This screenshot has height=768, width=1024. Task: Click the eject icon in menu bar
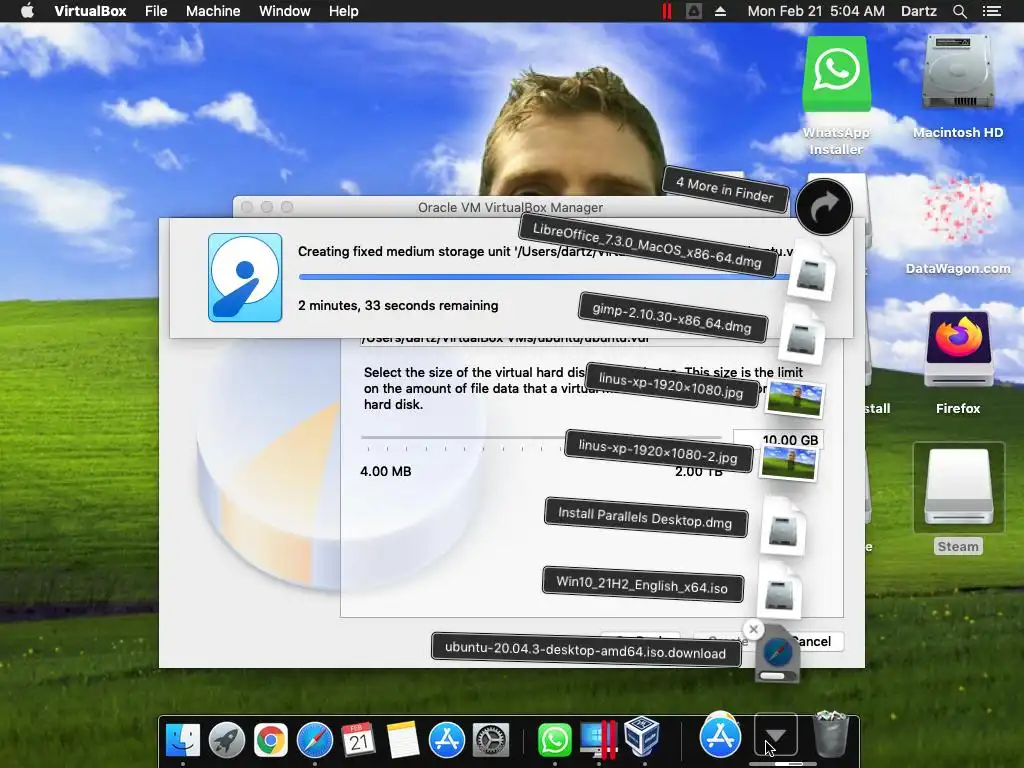point(720,11)
